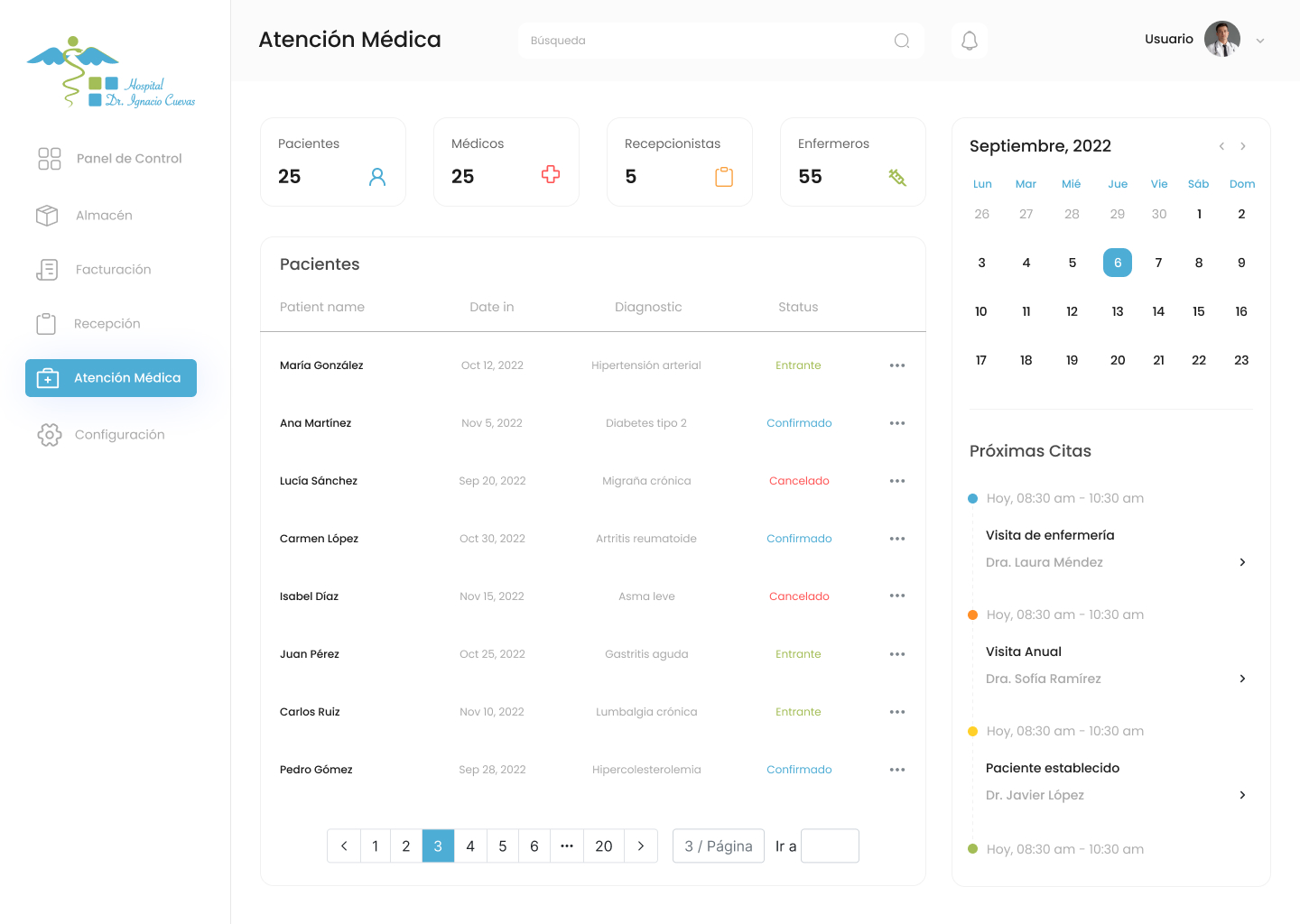Navigate to Facturación section

tap(113, 270)
